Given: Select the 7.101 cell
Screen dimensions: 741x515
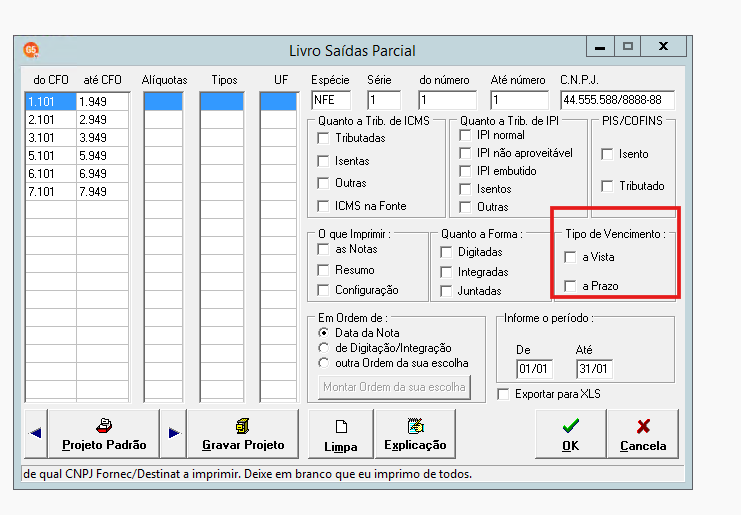Looking at the screenshot, I should tap(51, 191).
